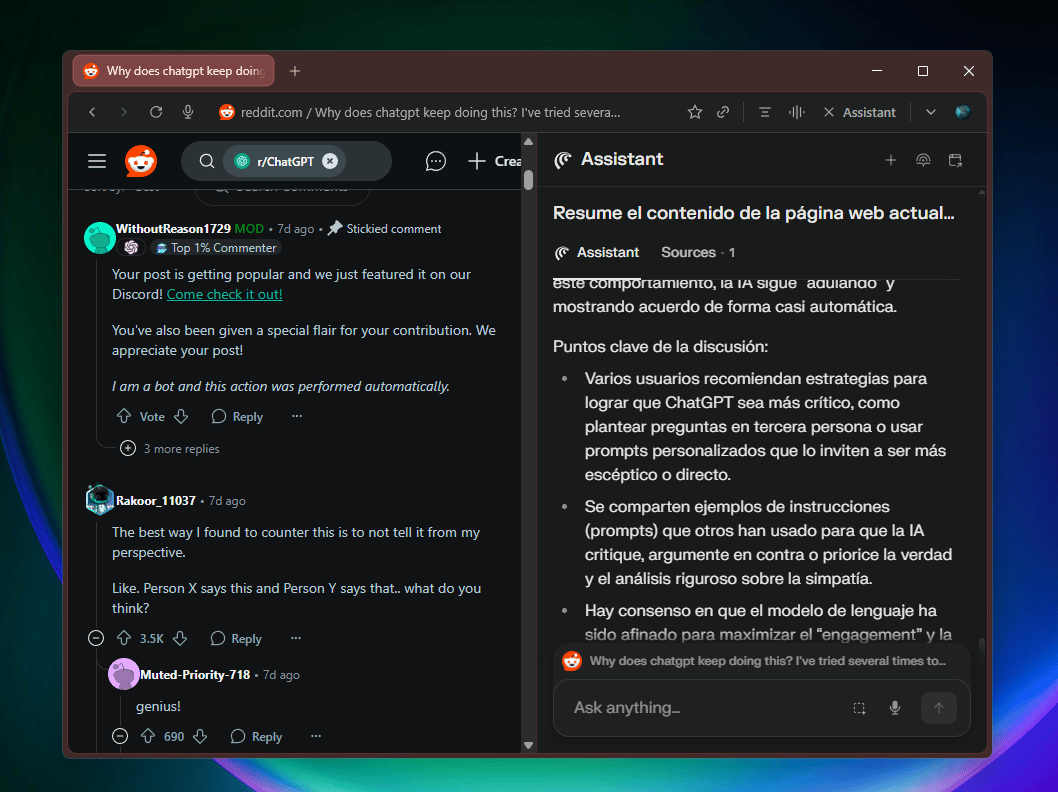1058x792 pixels.
Task: Maximize the browser window
Action: coord(923,71)
